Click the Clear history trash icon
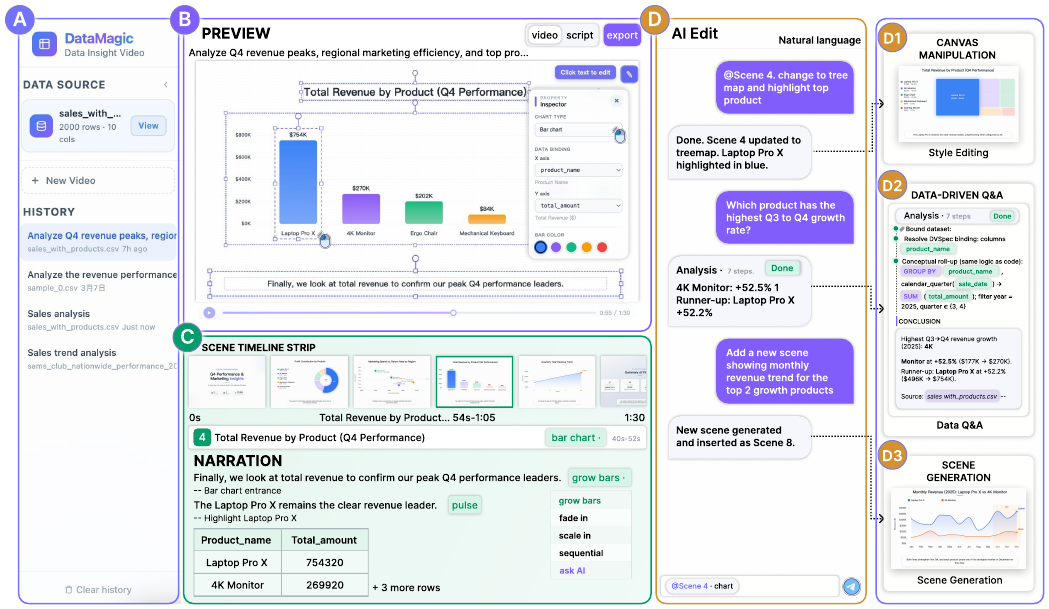Viewport: 1049px width, 609px height. [x=68, y=590]
